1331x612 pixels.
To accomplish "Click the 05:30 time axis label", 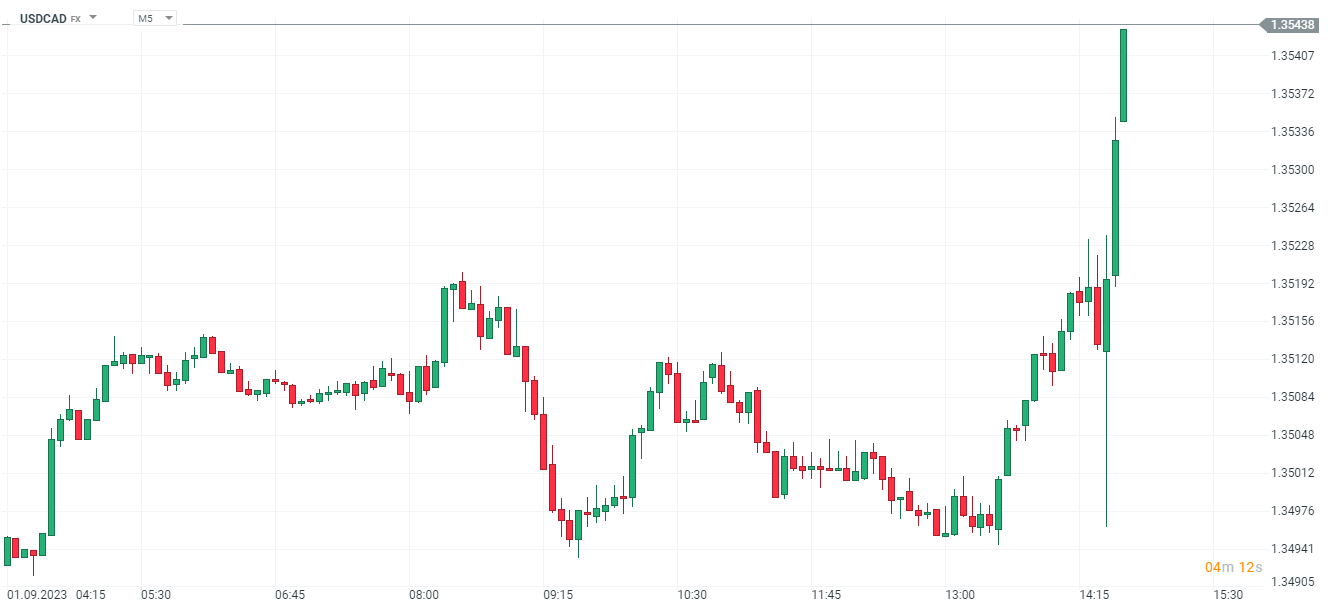I will click(x=156, y=595).
